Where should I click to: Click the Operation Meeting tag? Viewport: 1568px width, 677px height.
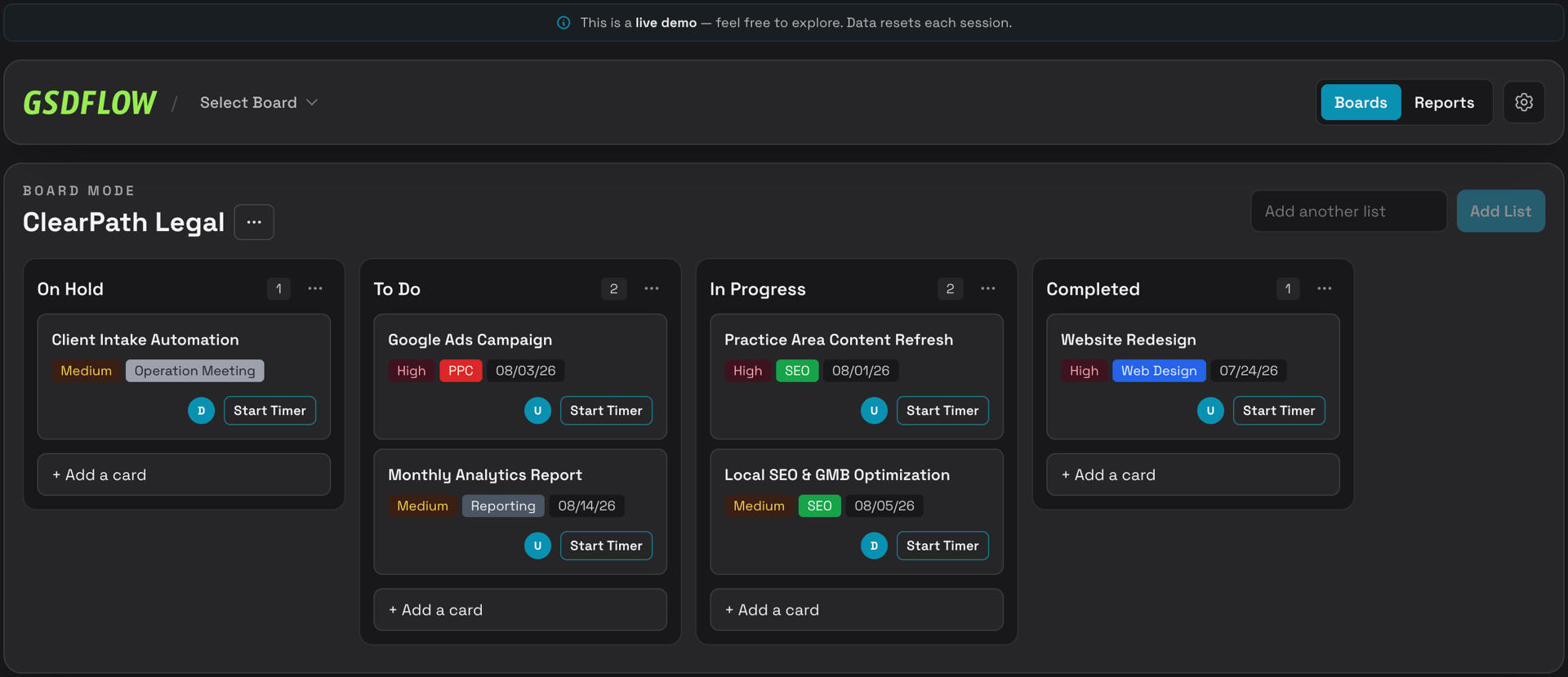(194, 371)
